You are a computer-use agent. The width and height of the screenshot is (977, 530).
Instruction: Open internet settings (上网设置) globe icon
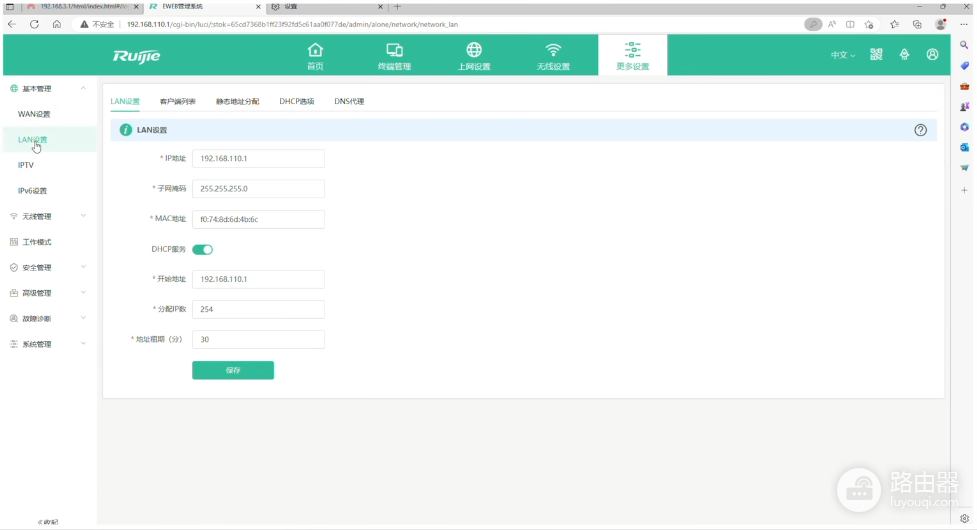pyautogui.click(x=474, y=50)
